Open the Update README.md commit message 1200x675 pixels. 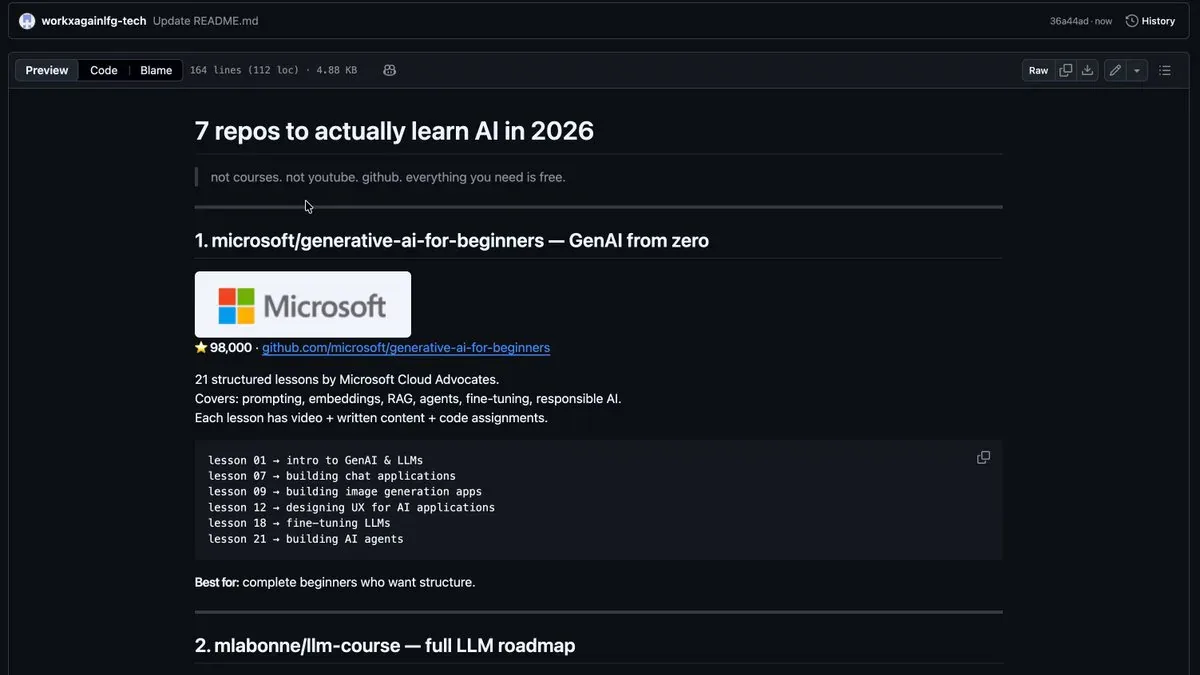[206, 21]
